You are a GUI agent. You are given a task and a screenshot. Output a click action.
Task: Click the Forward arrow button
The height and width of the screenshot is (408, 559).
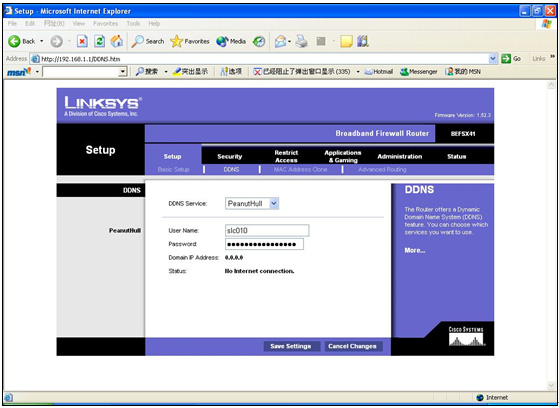[x=56, y=42]
